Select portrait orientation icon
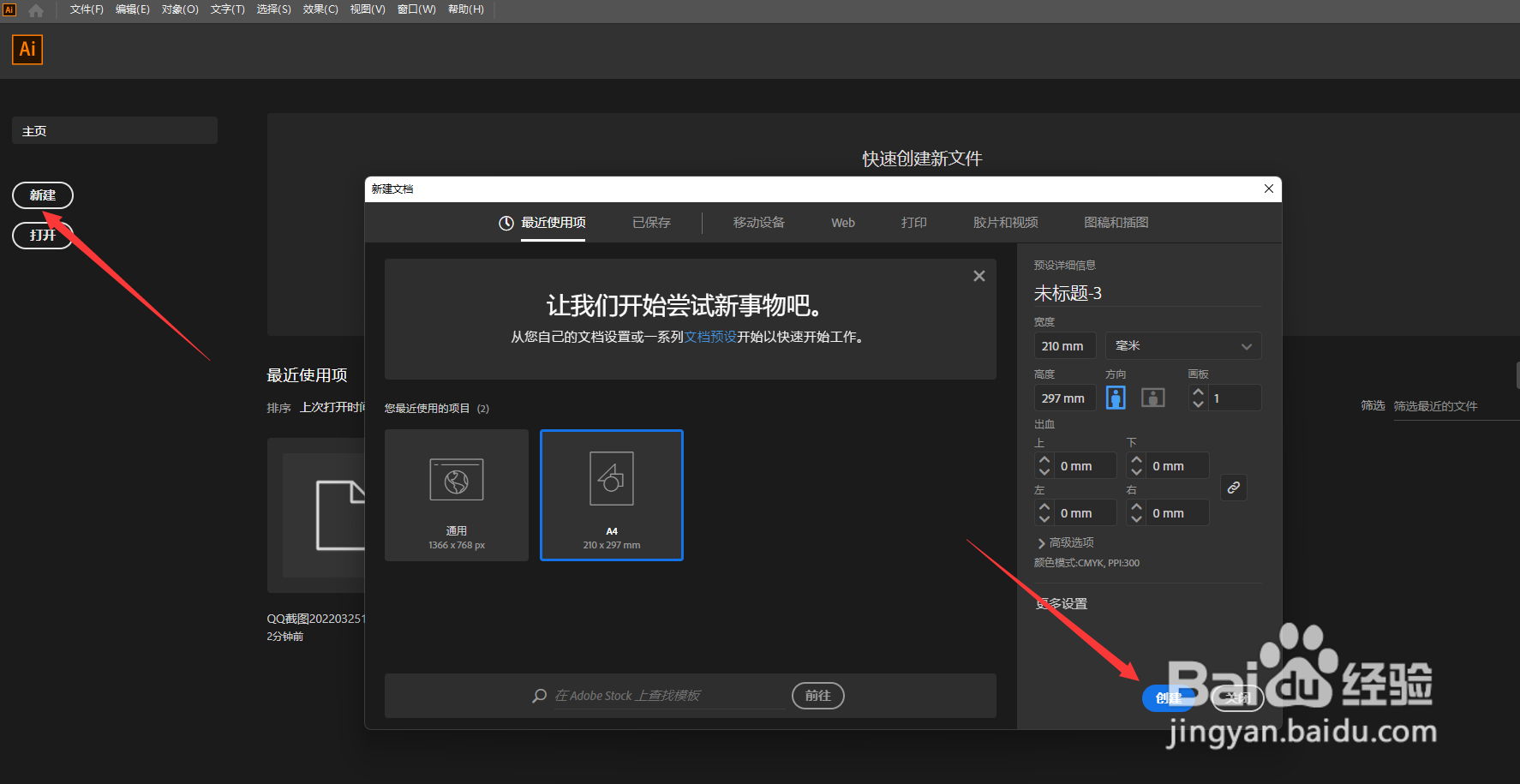The width and height of the screenshot is (1520, 784). tap(1116, 398)
